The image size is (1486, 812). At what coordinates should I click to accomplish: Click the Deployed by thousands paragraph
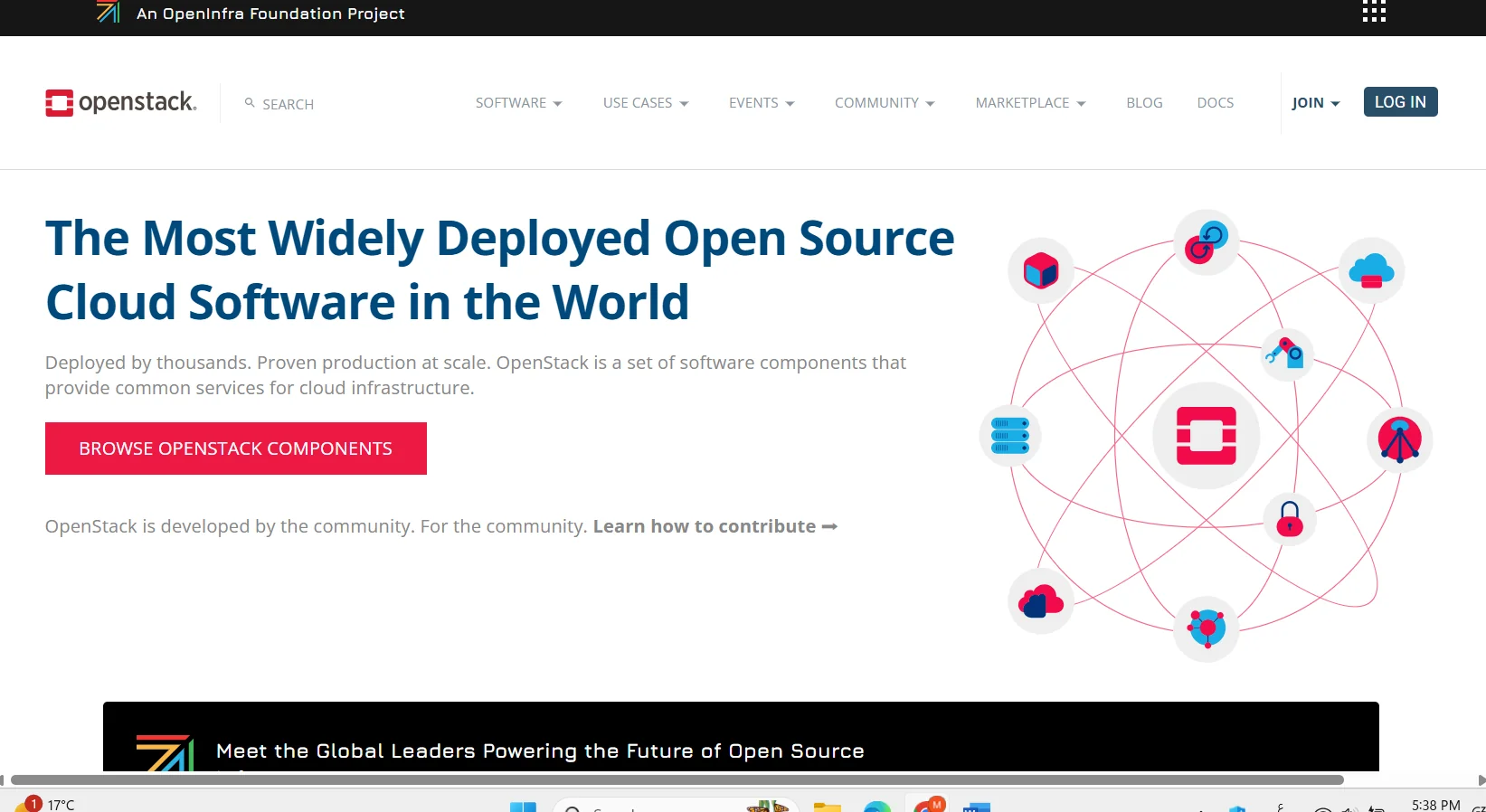(476, 375)
